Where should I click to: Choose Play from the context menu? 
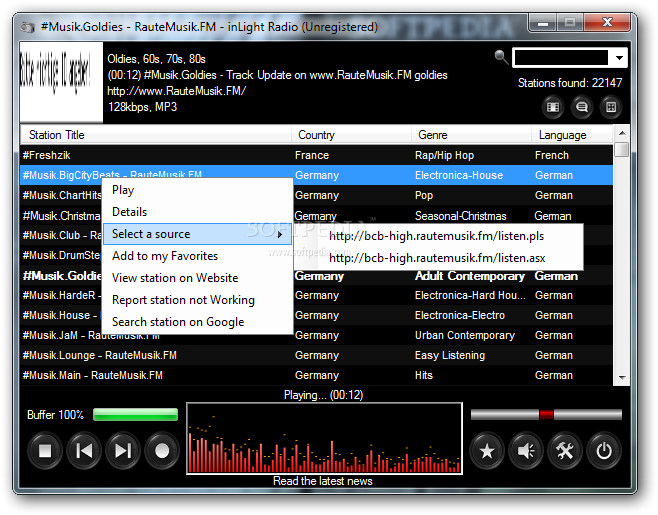point(197,190)
